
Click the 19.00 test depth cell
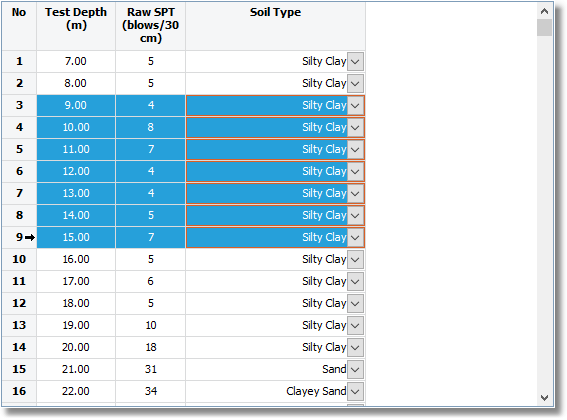(x=76, y=326)
